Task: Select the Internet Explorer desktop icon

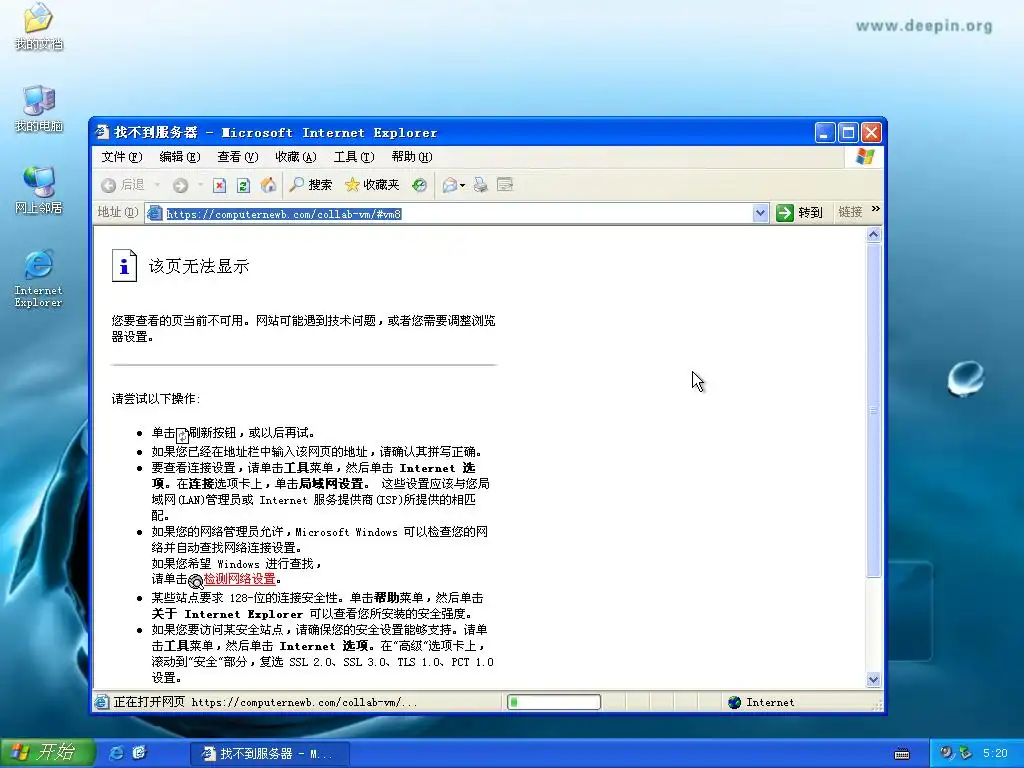Action: (39, 278)
